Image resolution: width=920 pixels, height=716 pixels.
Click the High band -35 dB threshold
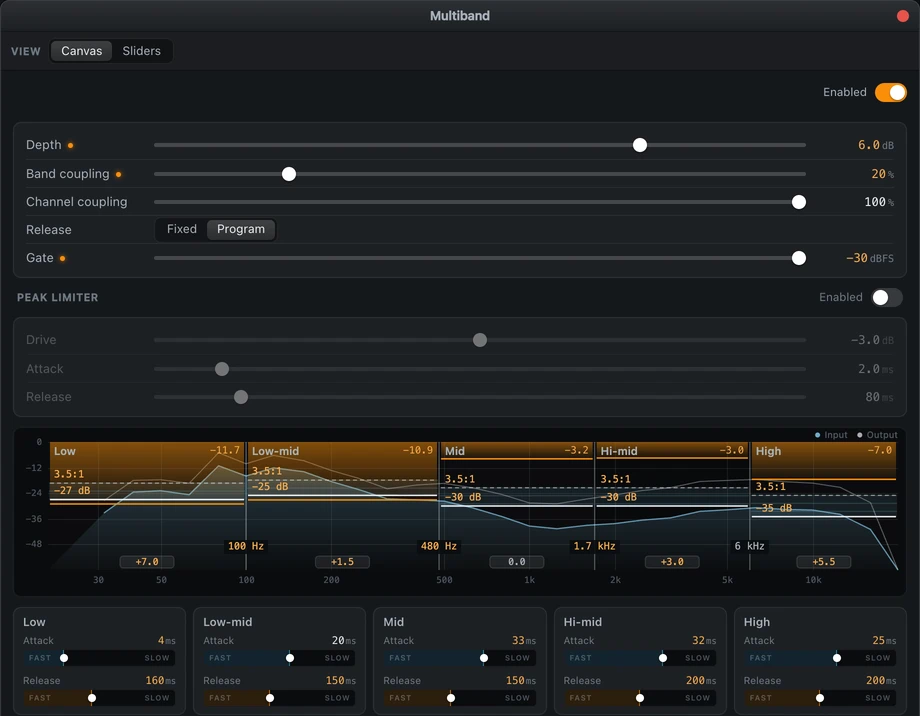[x=773, y=508]
